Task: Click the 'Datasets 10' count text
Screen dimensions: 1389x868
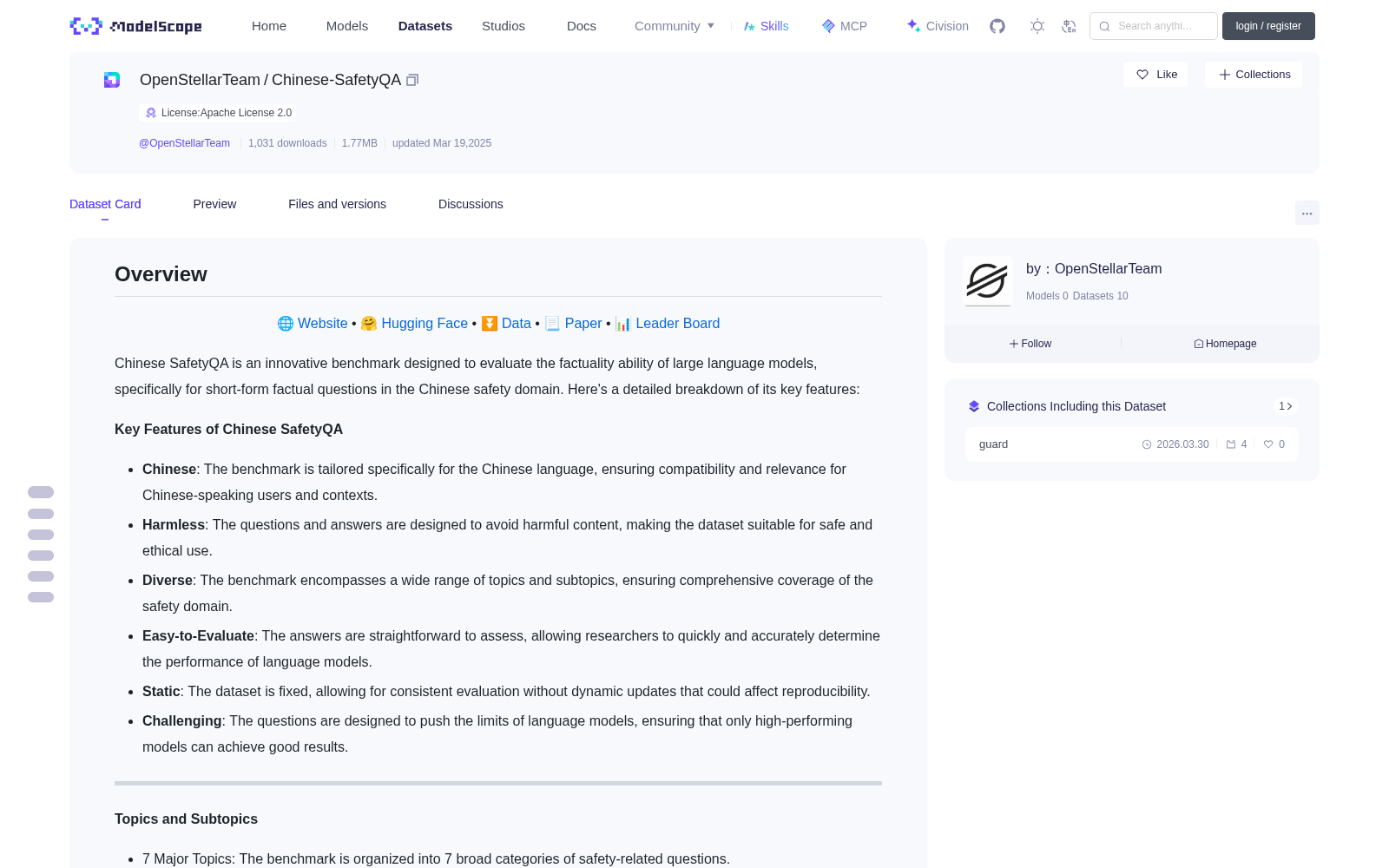Action: (1101, 296)
